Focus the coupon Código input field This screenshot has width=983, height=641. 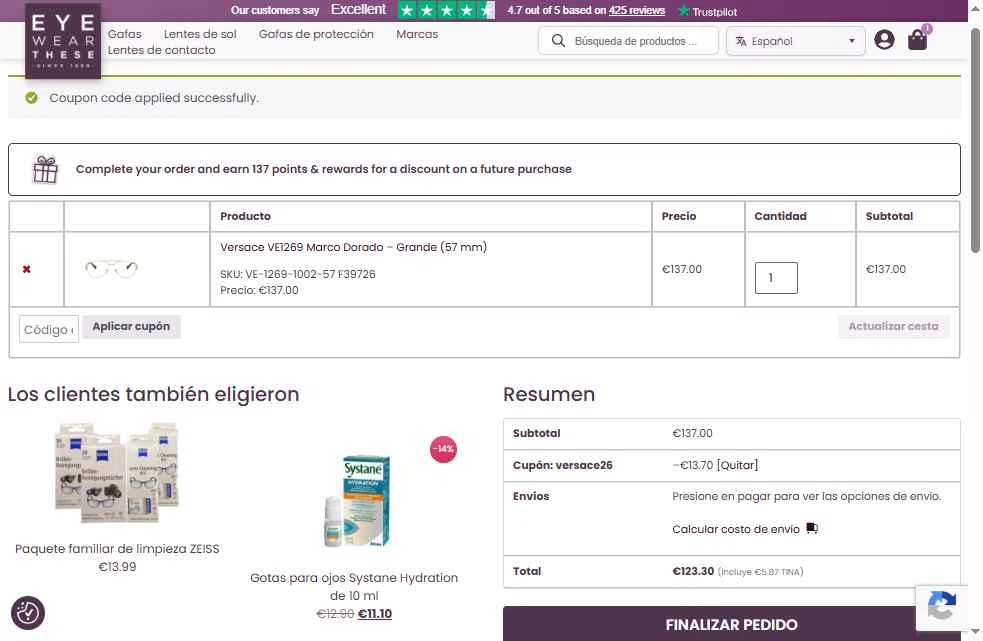[49, 329]
